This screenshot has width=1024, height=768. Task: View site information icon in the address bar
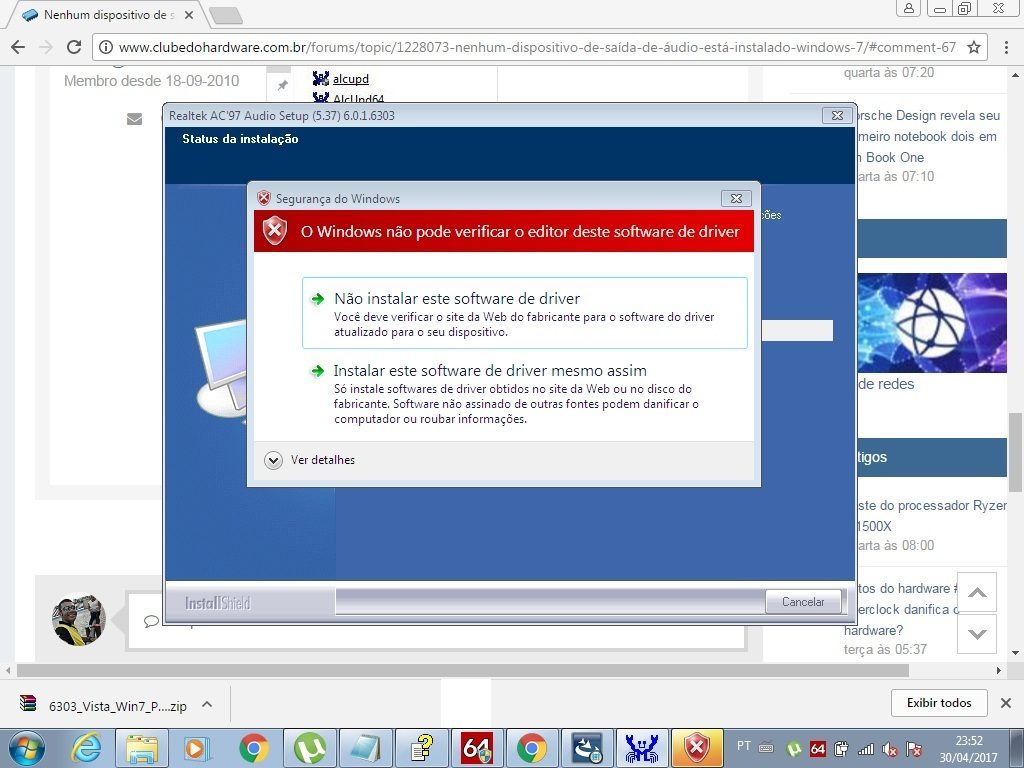106,47
